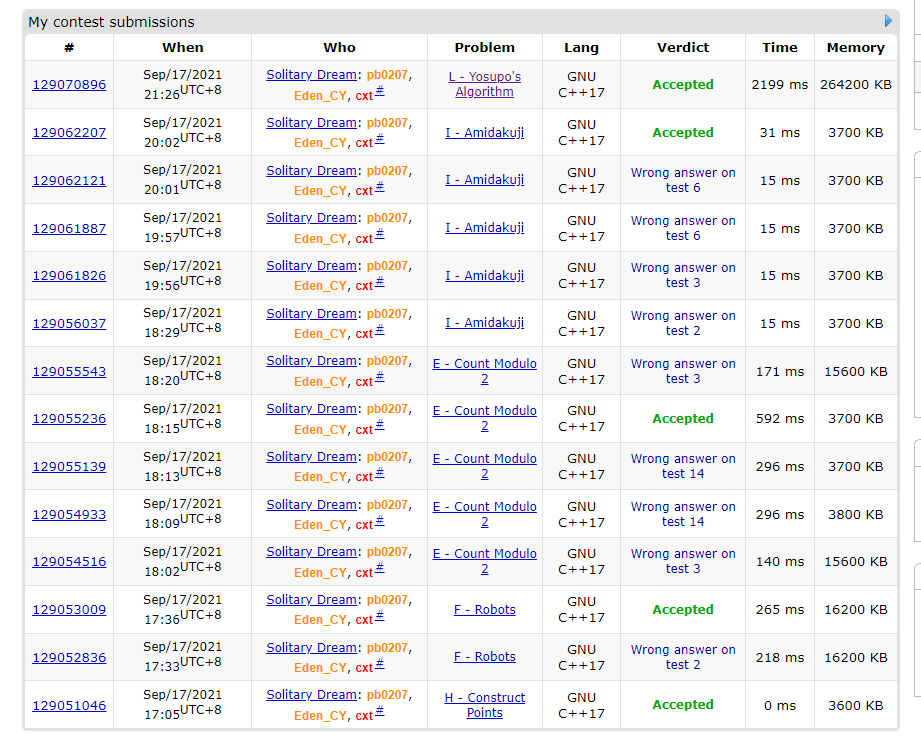921x740 pixels.
Task: Open problem H - Construct Points
Action: [x=484, y=705]
